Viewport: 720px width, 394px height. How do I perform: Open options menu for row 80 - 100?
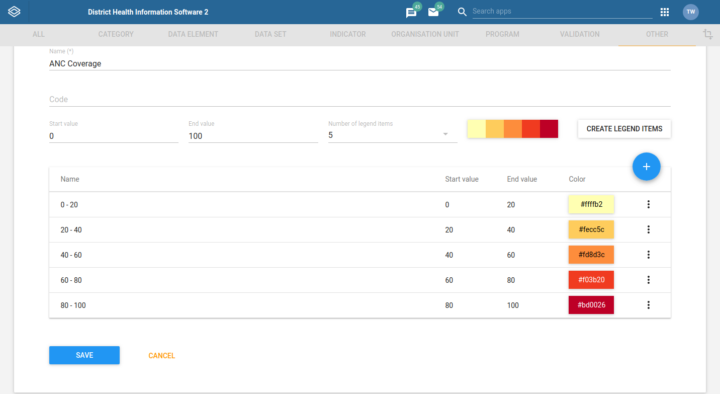click(648, 305)
